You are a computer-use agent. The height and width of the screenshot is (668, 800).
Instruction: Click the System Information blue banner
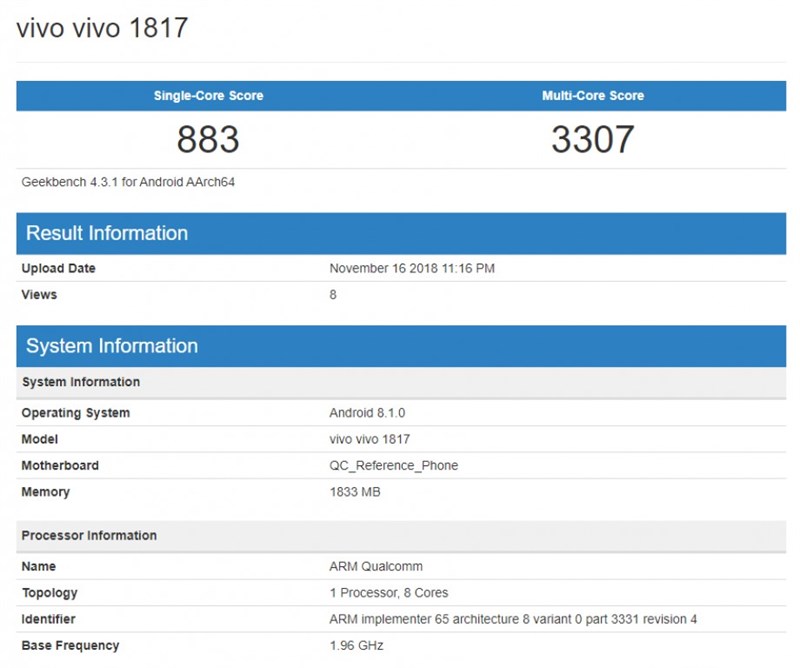tap(110, 346)
